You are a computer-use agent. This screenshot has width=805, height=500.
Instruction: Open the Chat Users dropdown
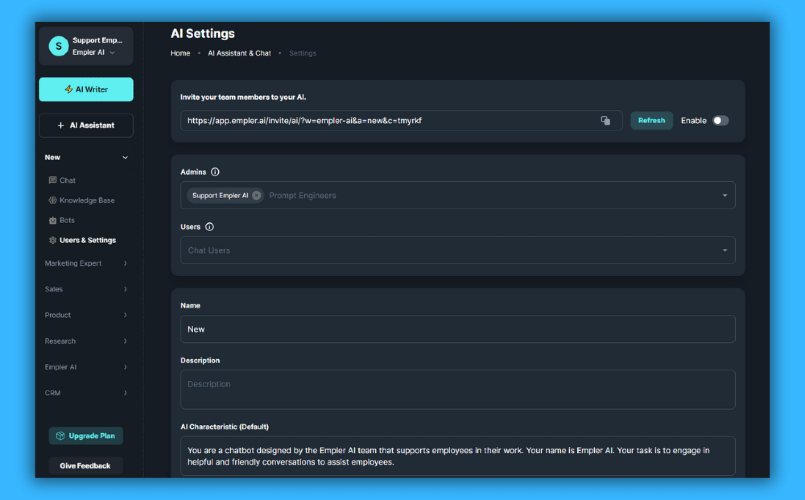tap(724, 250)
